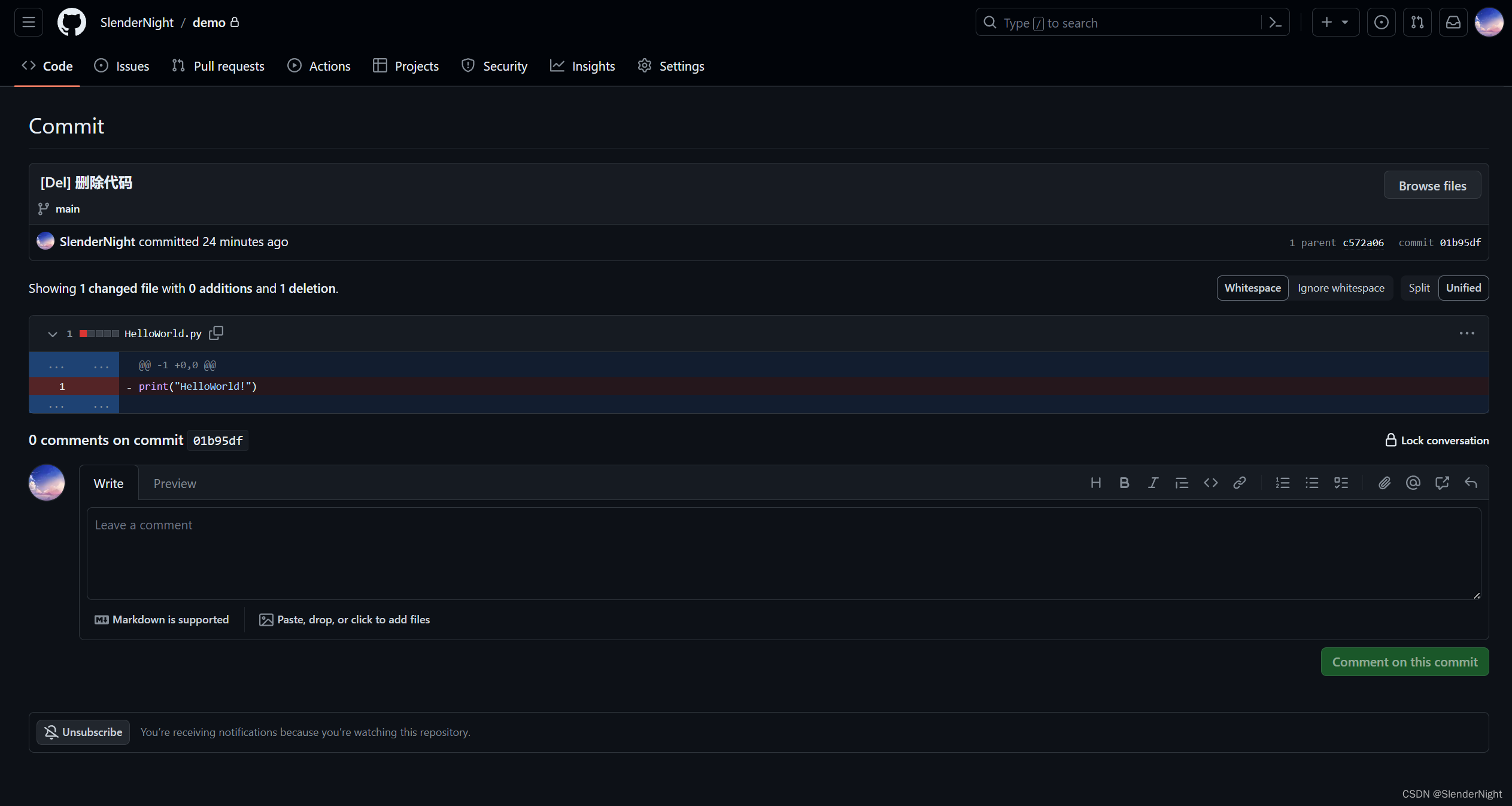Screen dimensions: 1512x806
Task: Select Ignore whitespace option
Action: [1341, 288]
